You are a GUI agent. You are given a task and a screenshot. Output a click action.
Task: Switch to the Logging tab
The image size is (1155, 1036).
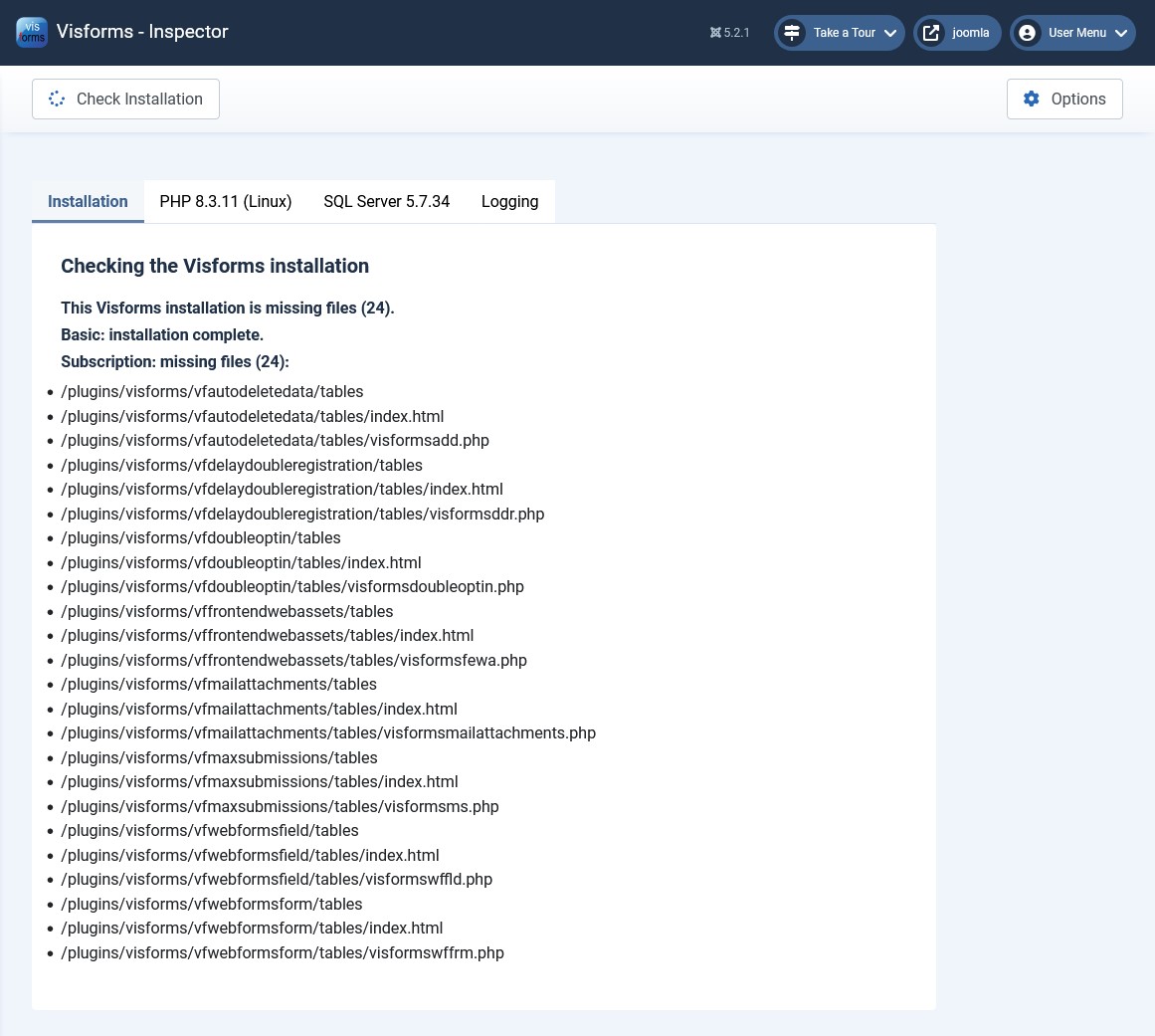click(x=509, y=201)
